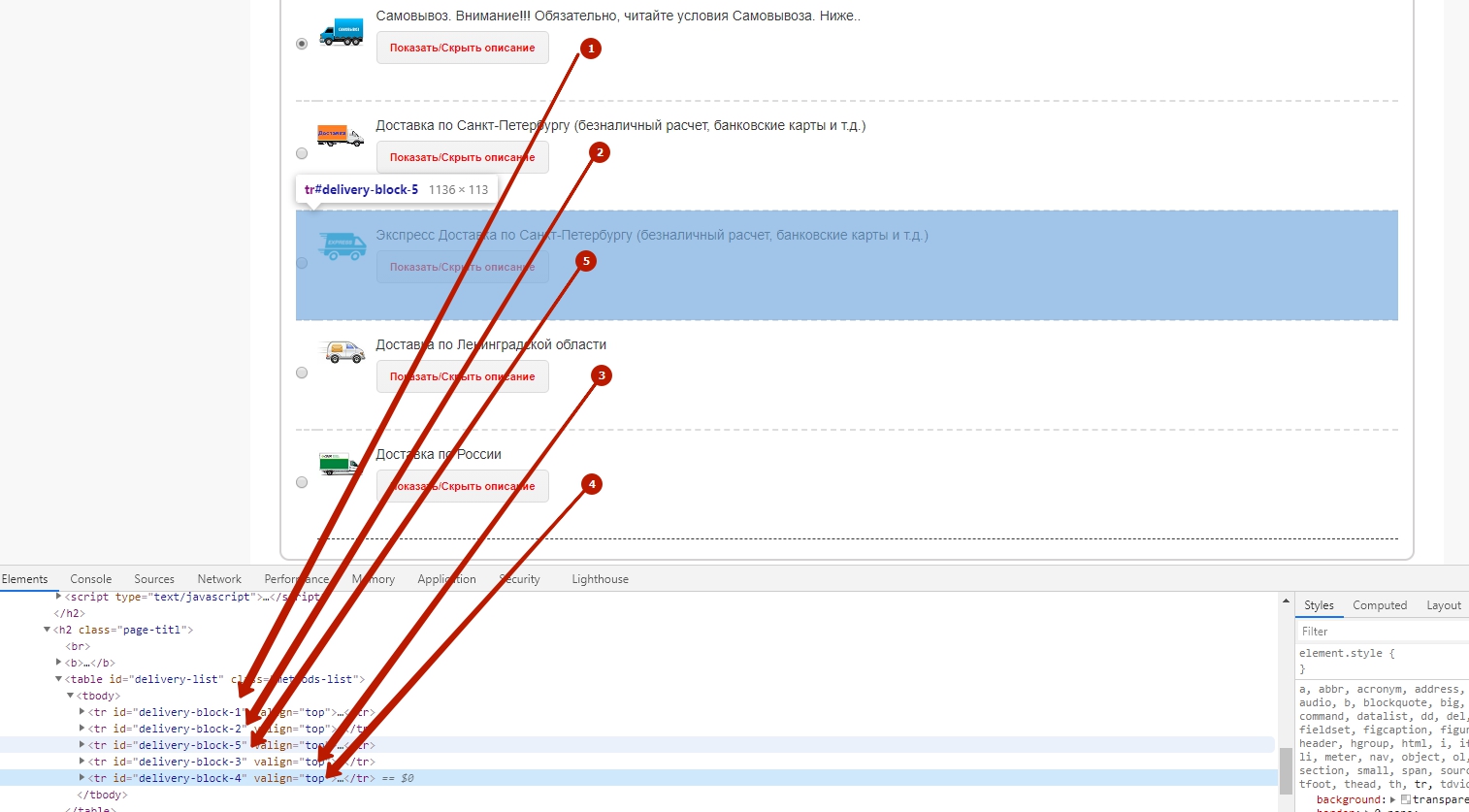Click the Express delivery truck icon
Image resolution: width=1469 pixels, height=812 pixels.
342,245
